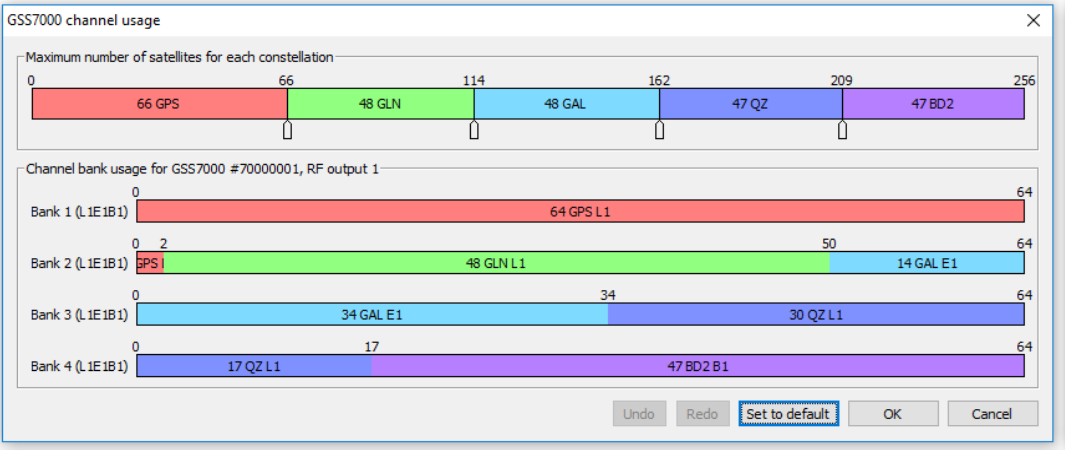
Task: Select slider handle at 66 between GPS and GLN
Action: (287, 129)
